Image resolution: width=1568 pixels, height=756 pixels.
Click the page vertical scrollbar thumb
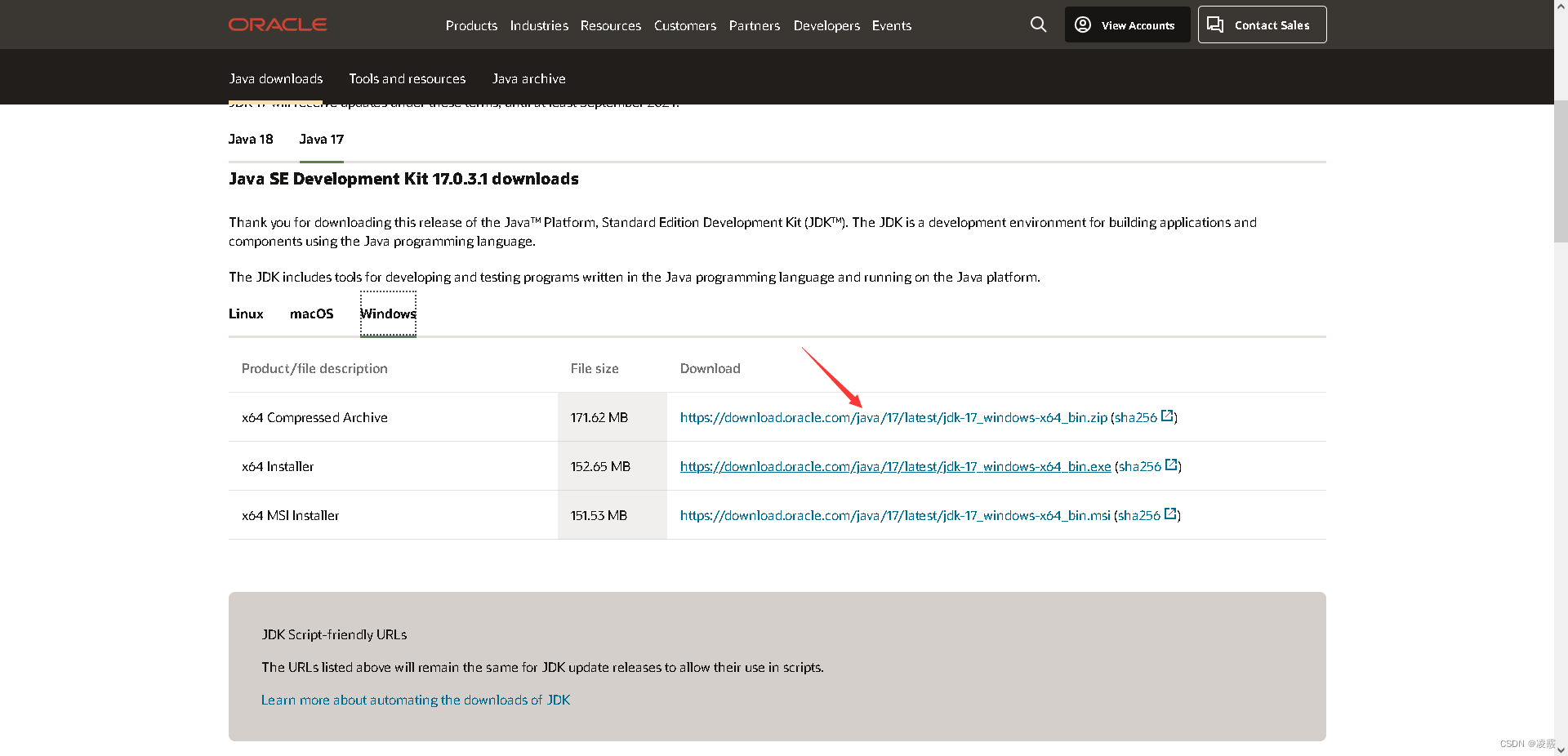[1561, 170]
